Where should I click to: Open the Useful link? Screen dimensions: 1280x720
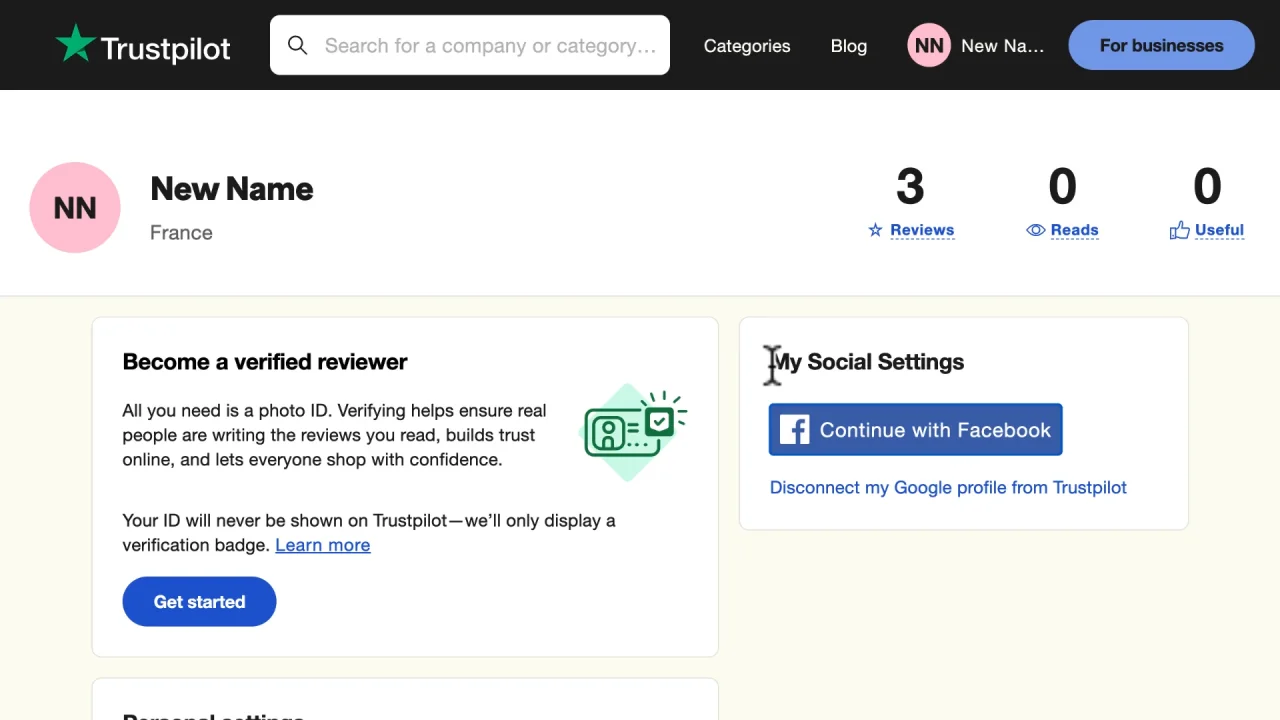(1219, 230)
